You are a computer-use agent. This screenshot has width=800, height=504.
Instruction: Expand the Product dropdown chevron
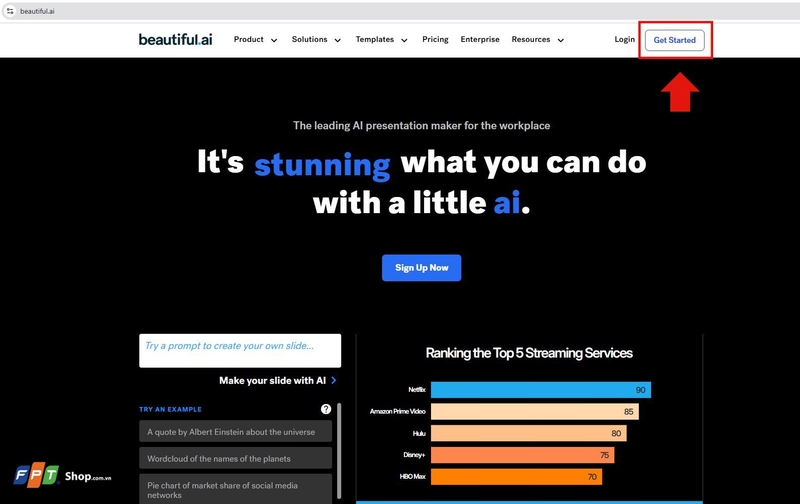[x=274, y=40]
